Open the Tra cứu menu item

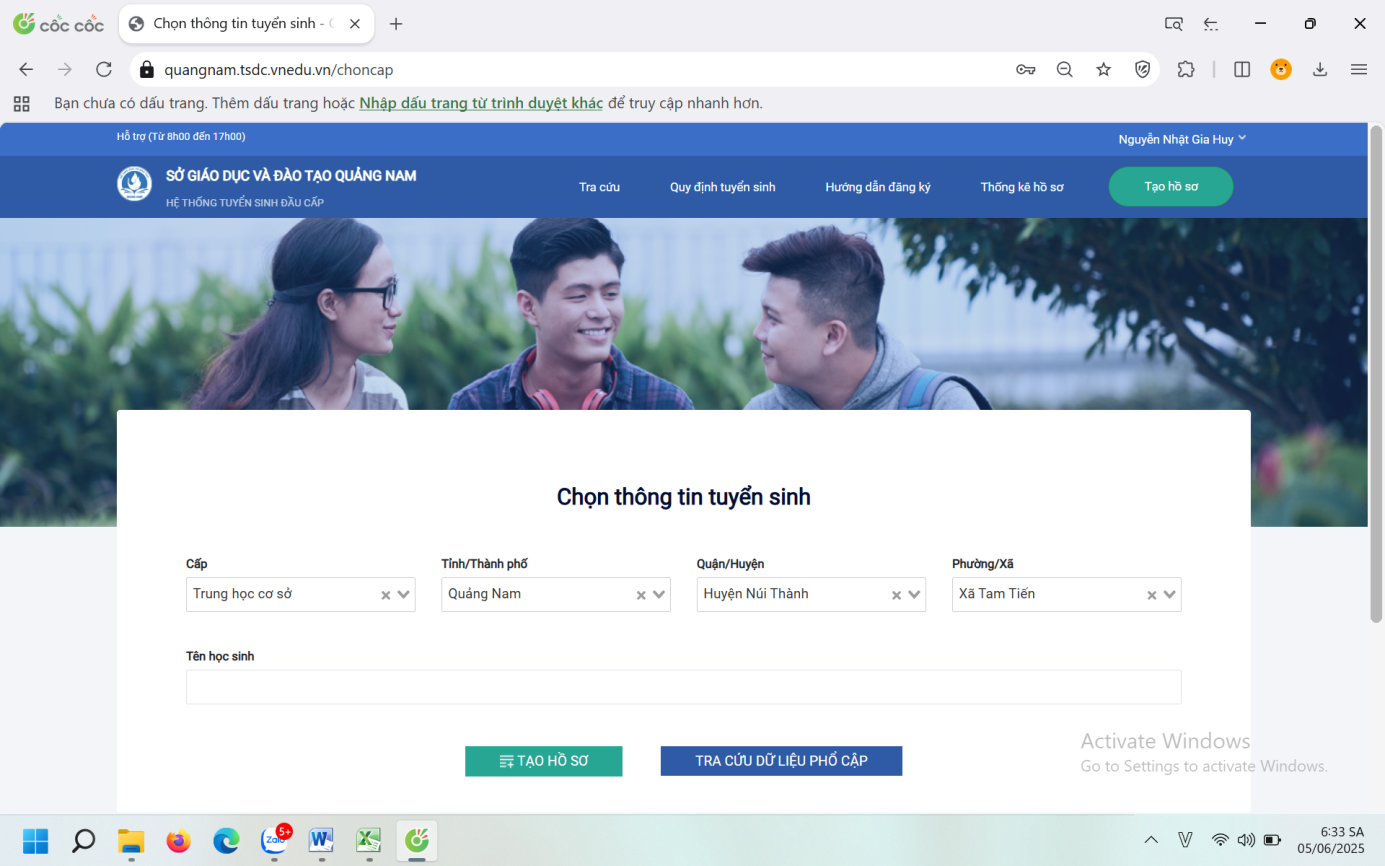[599, 187]
